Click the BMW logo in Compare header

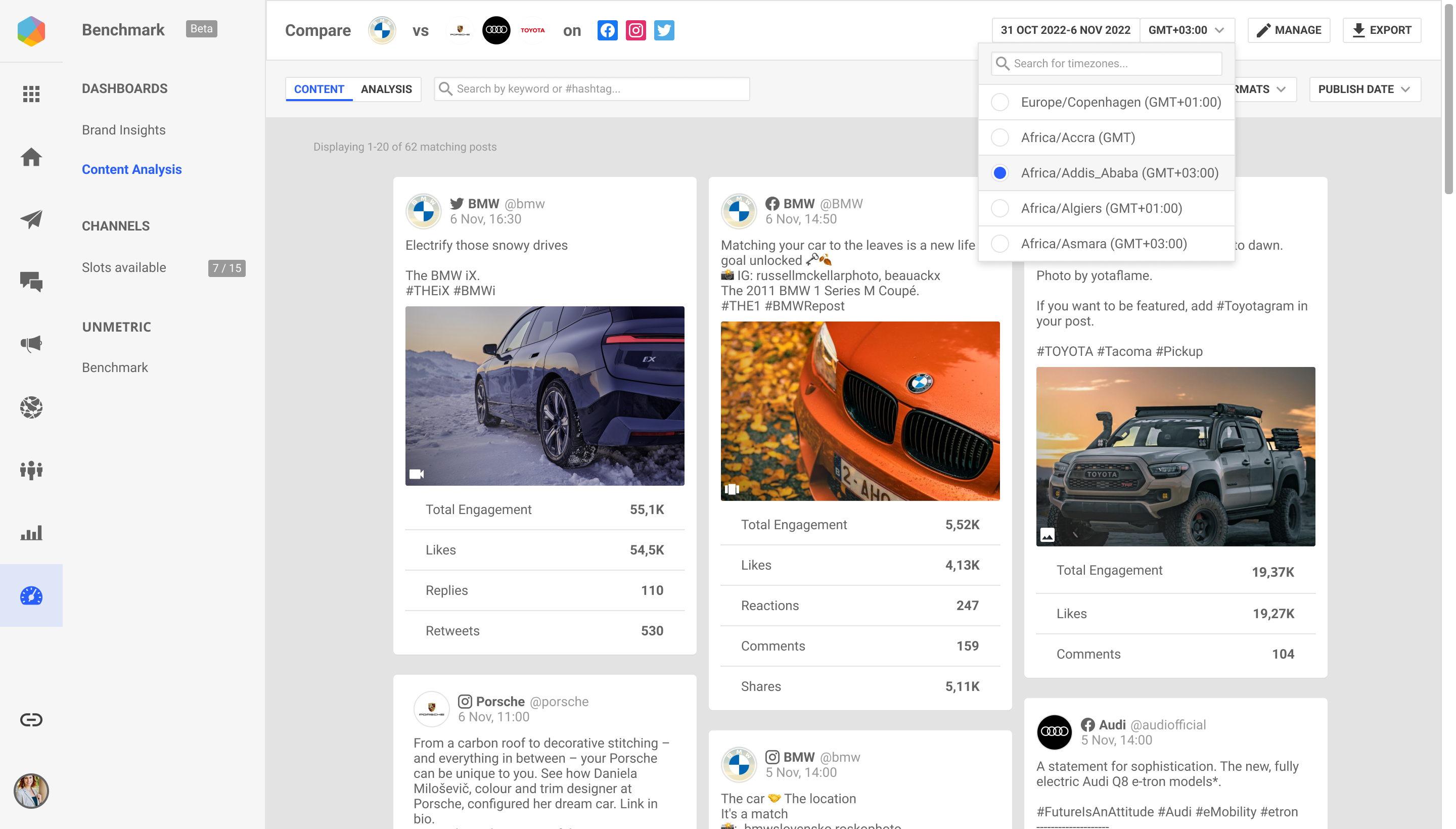pyautogui.click(x=382, y=30)
